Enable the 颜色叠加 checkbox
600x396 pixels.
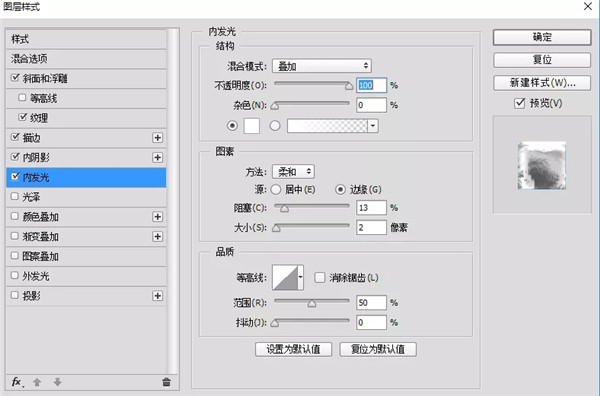coord(15,216)
